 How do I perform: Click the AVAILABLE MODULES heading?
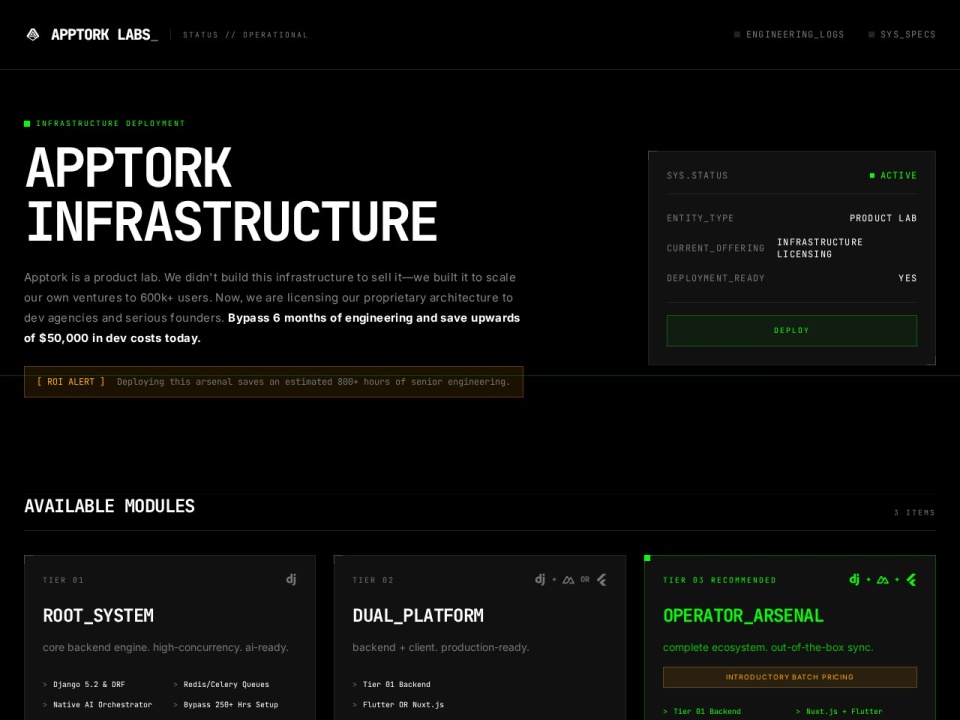tap(110, 506)
